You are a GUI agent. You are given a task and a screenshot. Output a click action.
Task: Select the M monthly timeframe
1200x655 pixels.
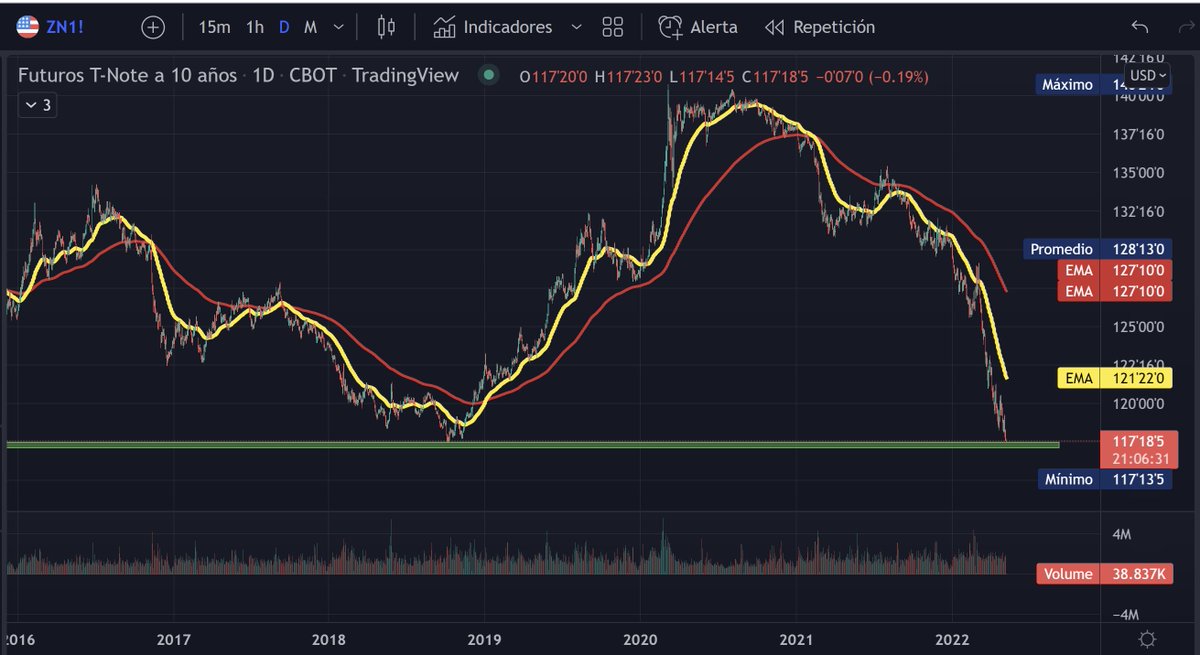(310, 27)
